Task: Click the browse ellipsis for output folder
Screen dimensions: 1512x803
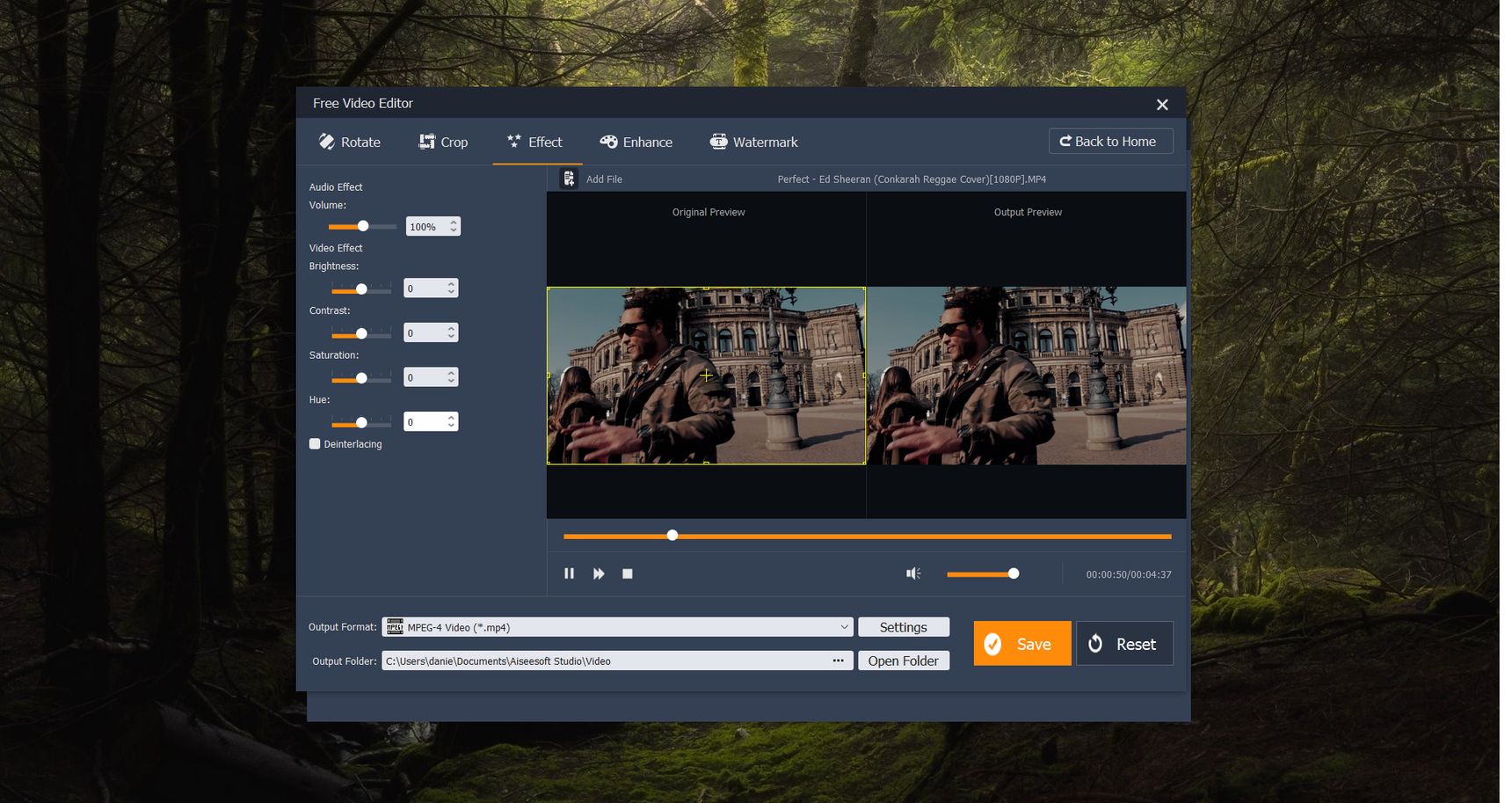Action: coord(839,661)
